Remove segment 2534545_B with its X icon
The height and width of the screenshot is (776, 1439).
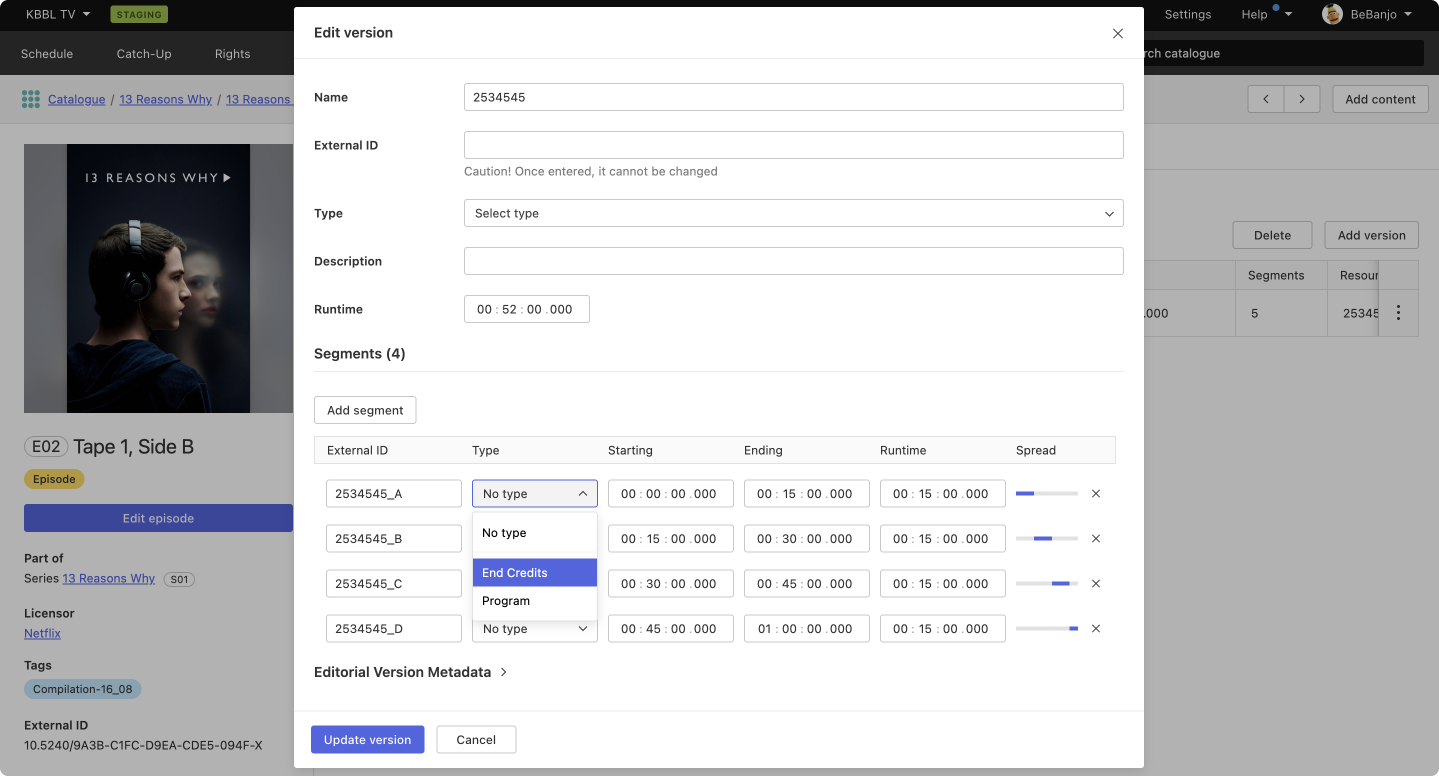click(x=1096, y=539)
